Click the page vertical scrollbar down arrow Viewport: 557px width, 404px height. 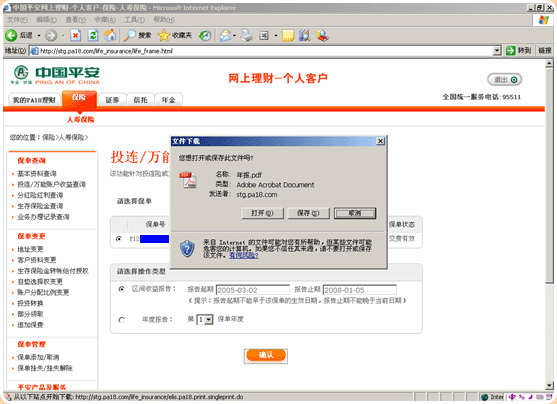pyautogui.click(x=549, y=386)
